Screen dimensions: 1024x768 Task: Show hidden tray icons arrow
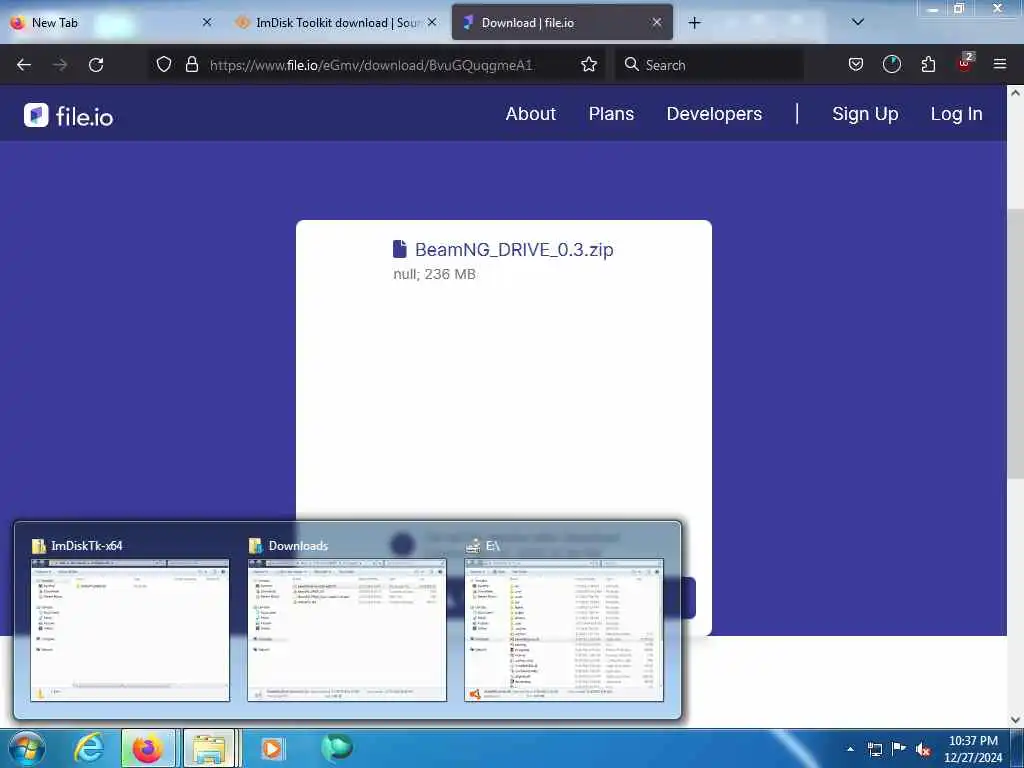point(850,749)
